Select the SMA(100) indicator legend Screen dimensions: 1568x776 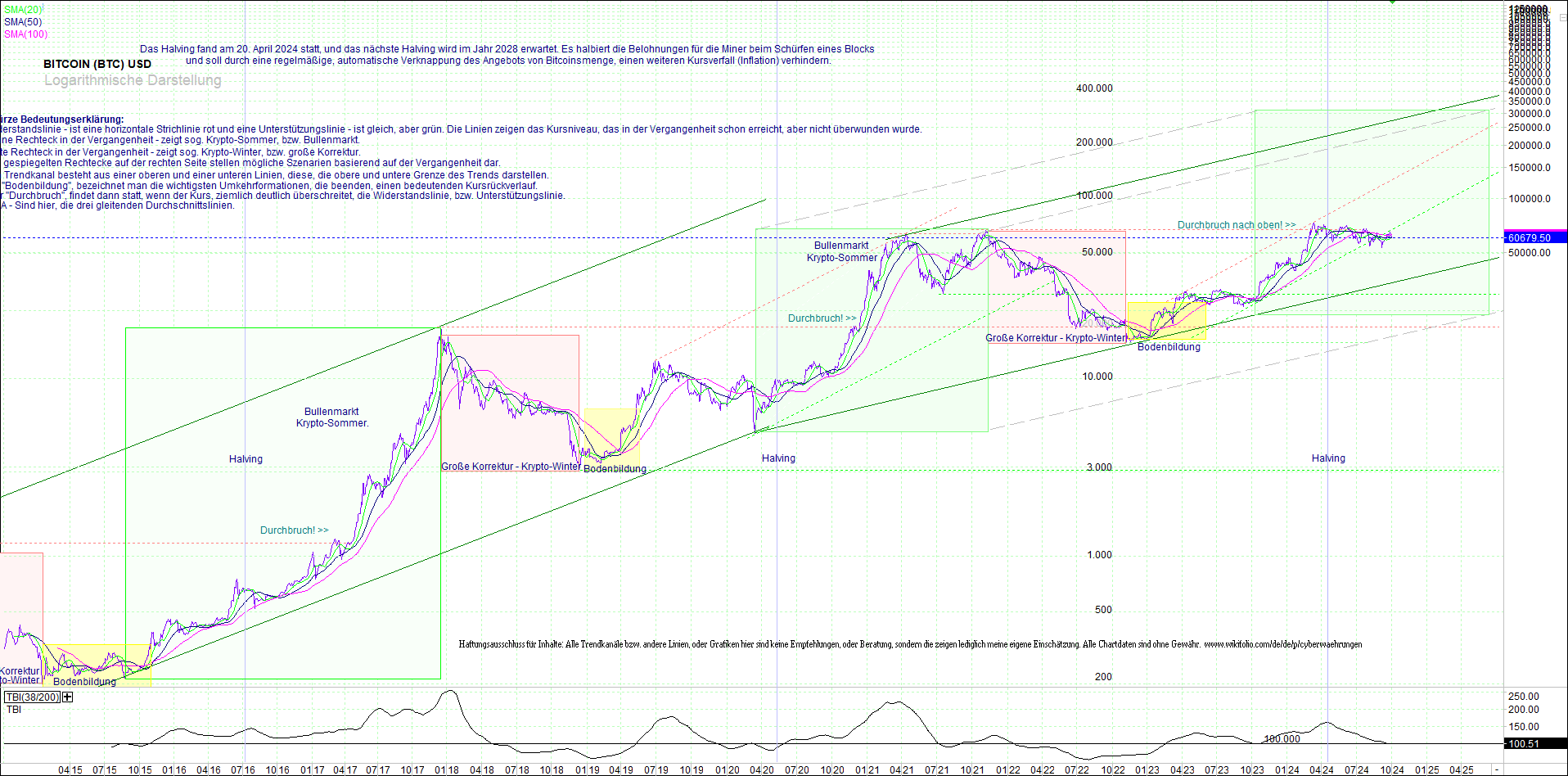(23, 34)
